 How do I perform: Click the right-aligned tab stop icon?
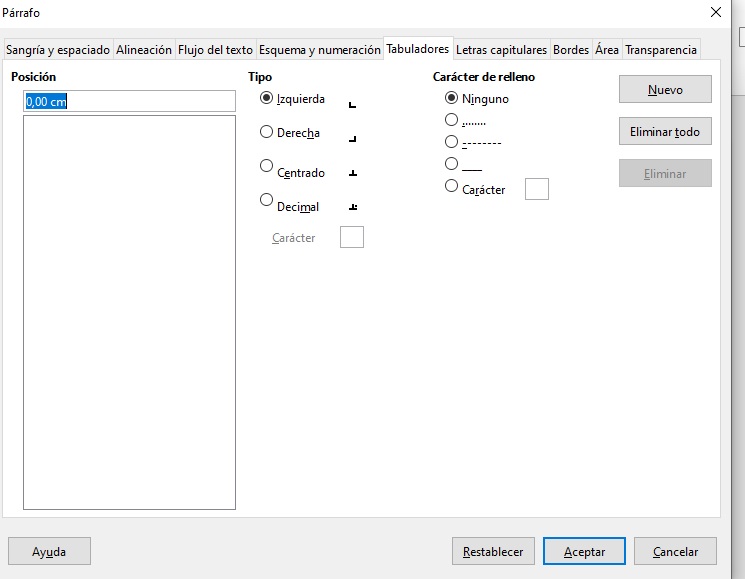click(x=352, y=139)
